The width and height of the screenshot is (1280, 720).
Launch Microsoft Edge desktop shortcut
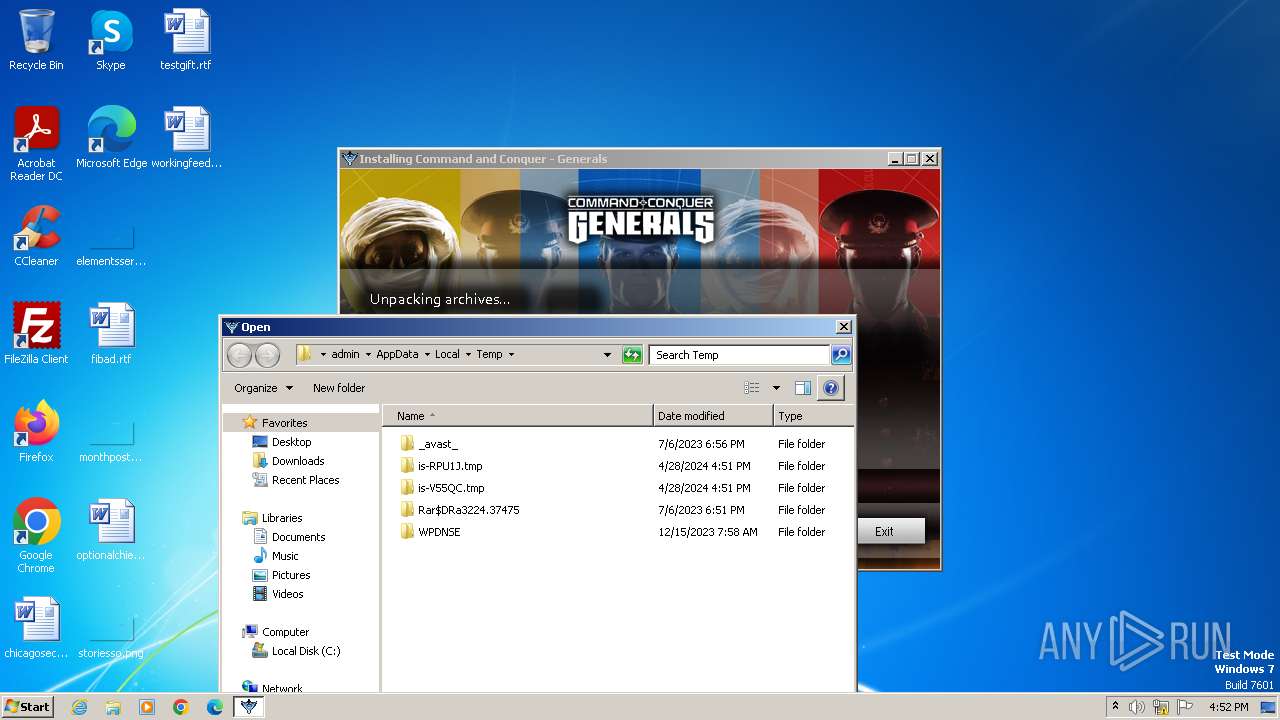pos(111,138)
